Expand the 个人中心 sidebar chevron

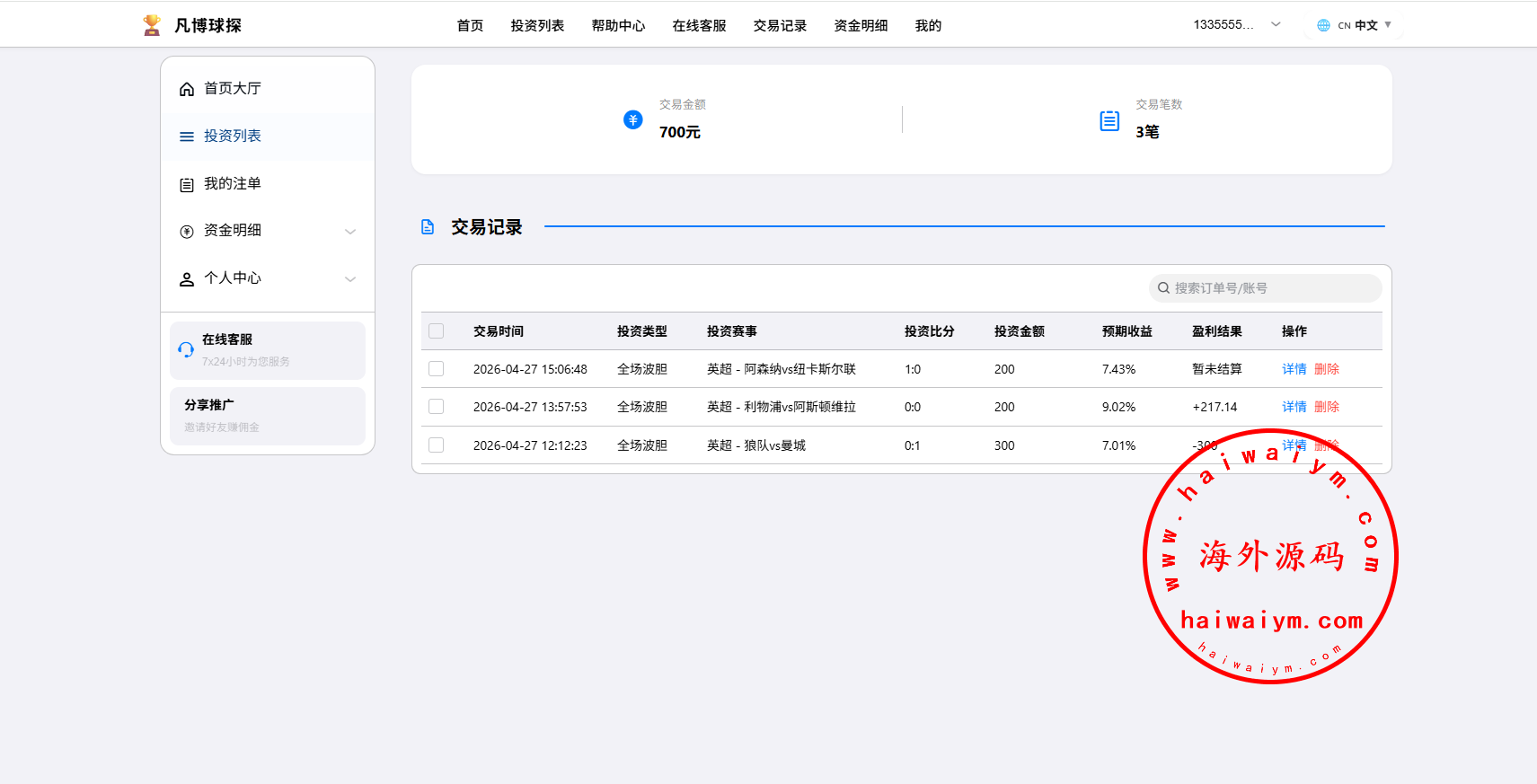(350, 279)
